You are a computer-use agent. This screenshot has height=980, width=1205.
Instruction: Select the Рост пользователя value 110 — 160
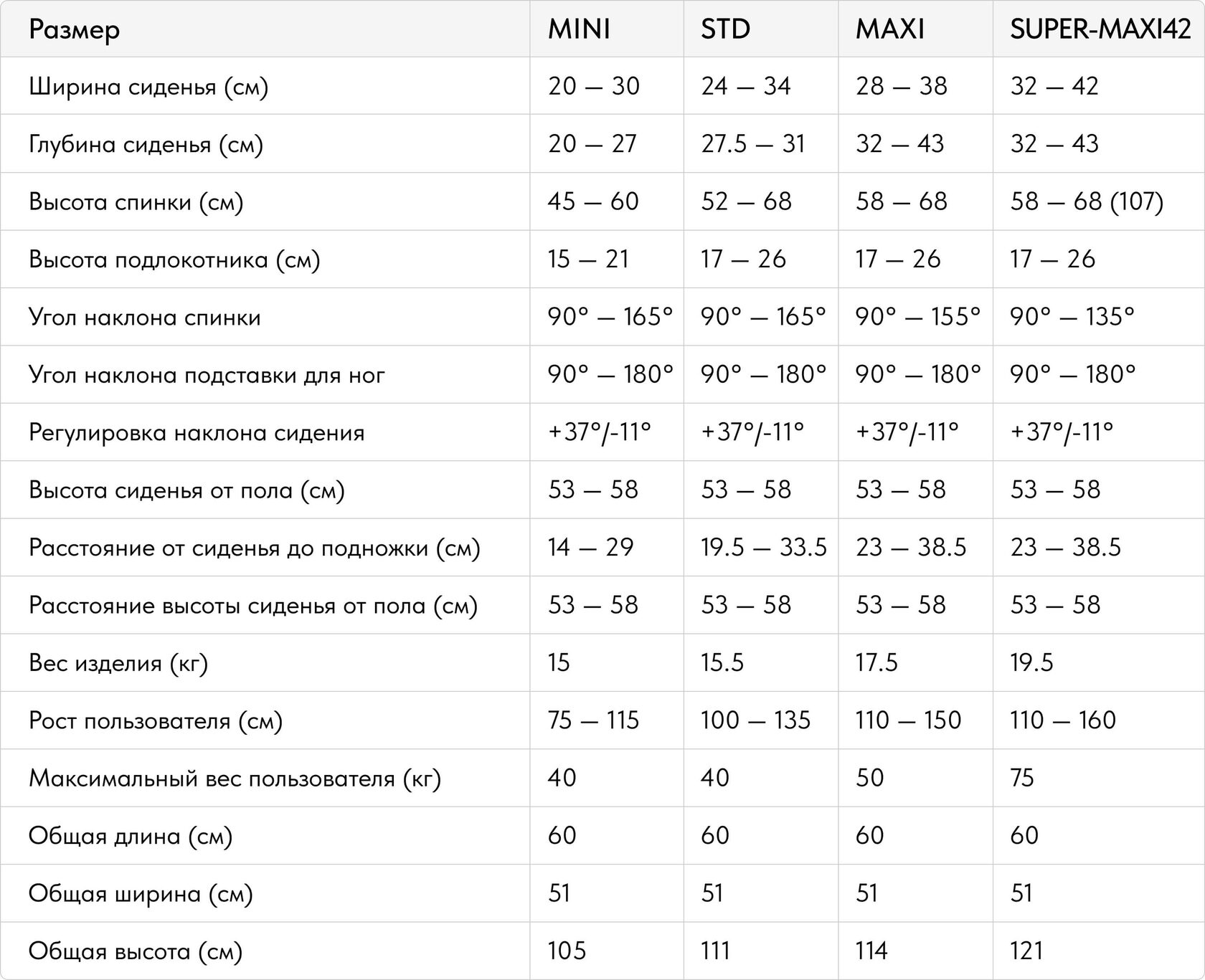pyautogui.click(x=1063, y=720)
